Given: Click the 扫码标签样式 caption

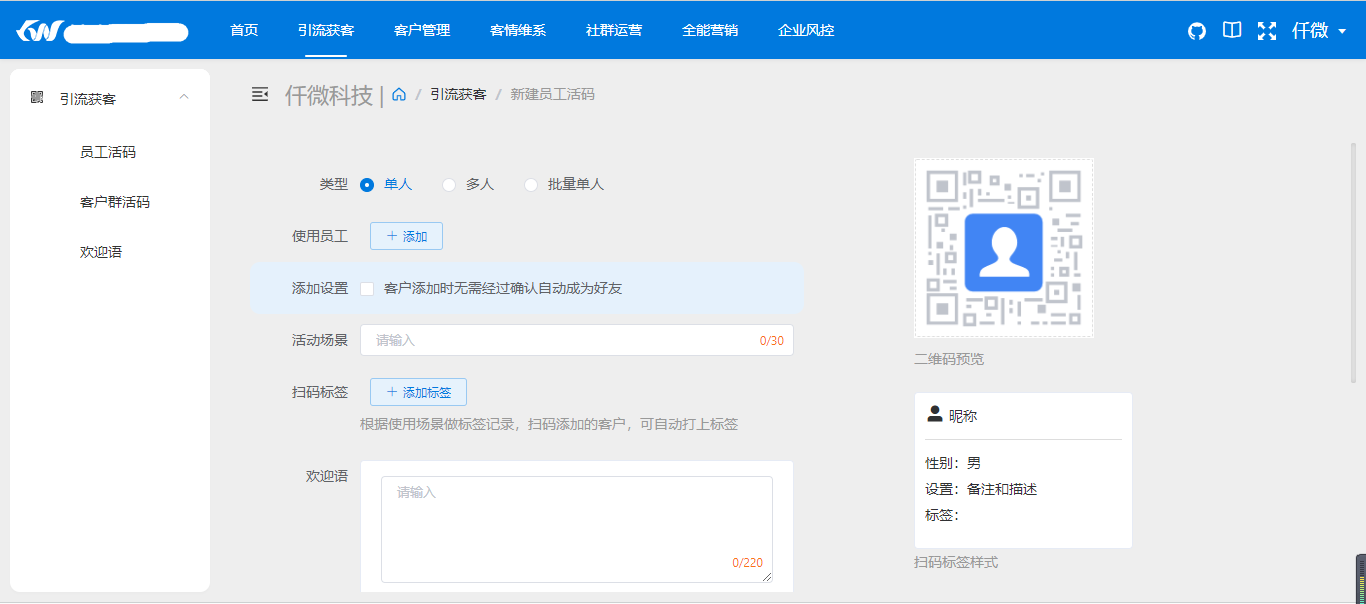Looking at the screenshot, I should [x=956, y=562].
